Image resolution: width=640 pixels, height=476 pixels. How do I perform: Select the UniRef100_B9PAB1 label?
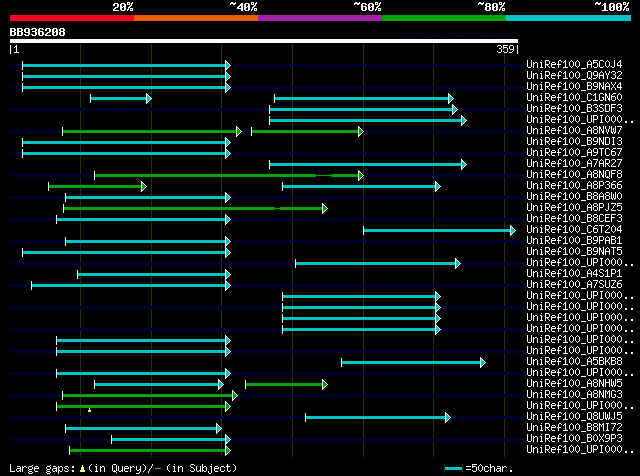tap(574, 240)
